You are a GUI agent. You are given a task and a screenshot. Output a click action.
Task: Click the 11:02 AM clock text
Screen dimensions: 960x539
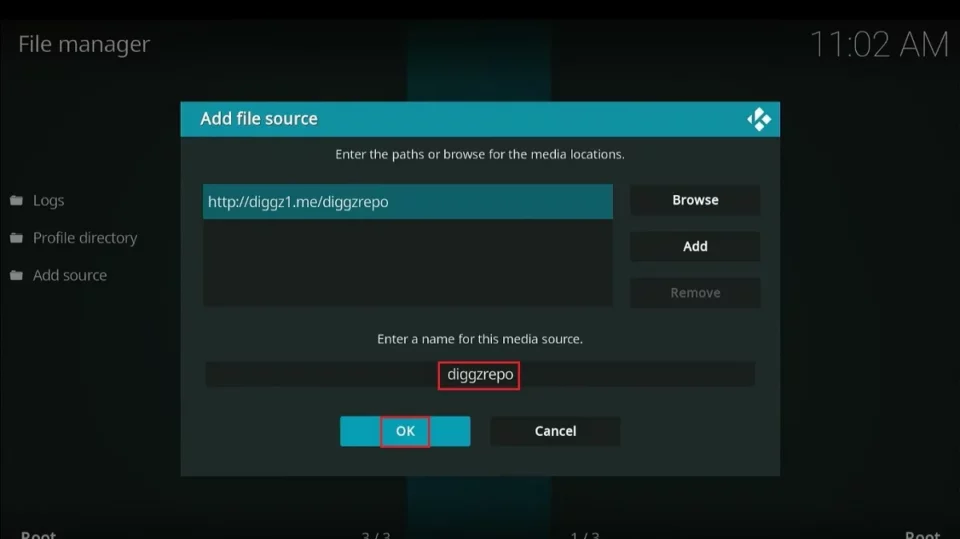pos(879,45)
